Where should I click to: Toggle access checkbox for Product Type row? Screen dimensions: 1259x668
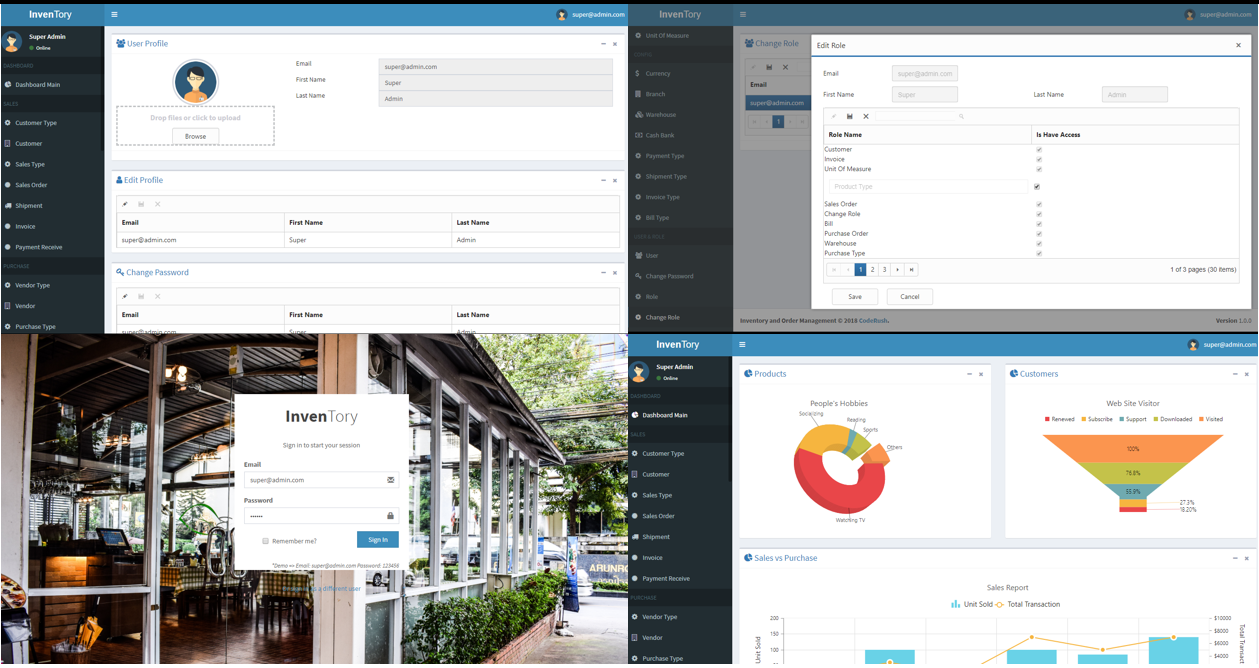(1037, 186)
